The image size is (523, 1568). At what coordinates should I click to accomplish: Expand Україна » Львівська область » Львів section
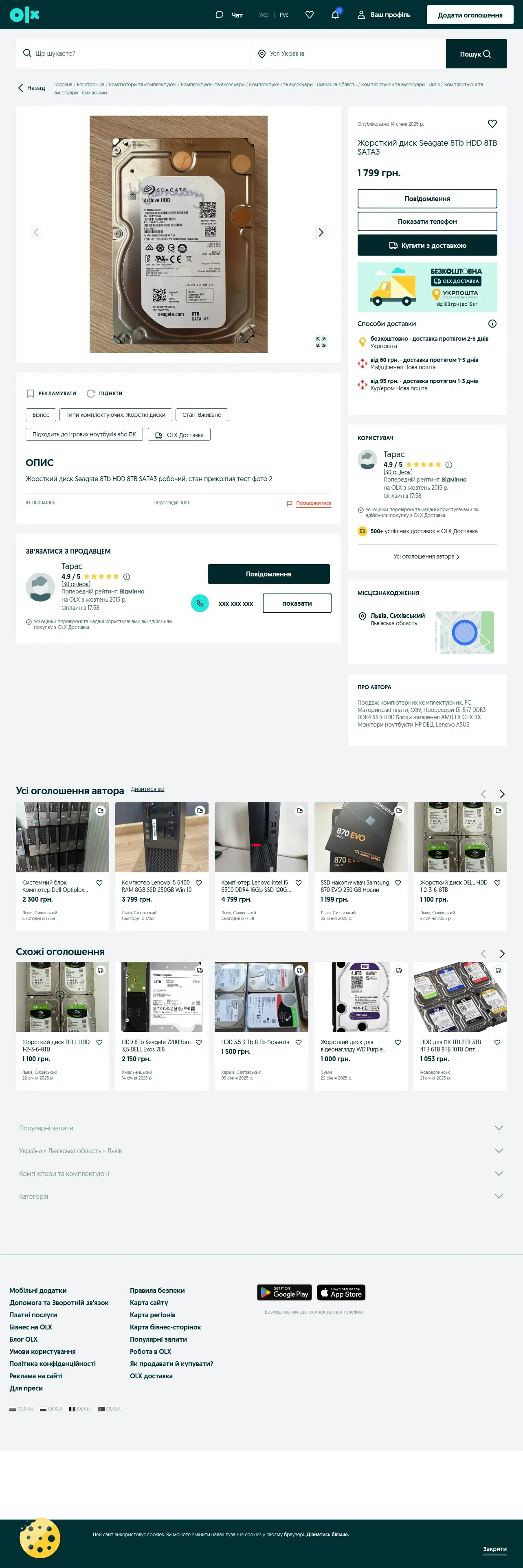pos(261,1151)
